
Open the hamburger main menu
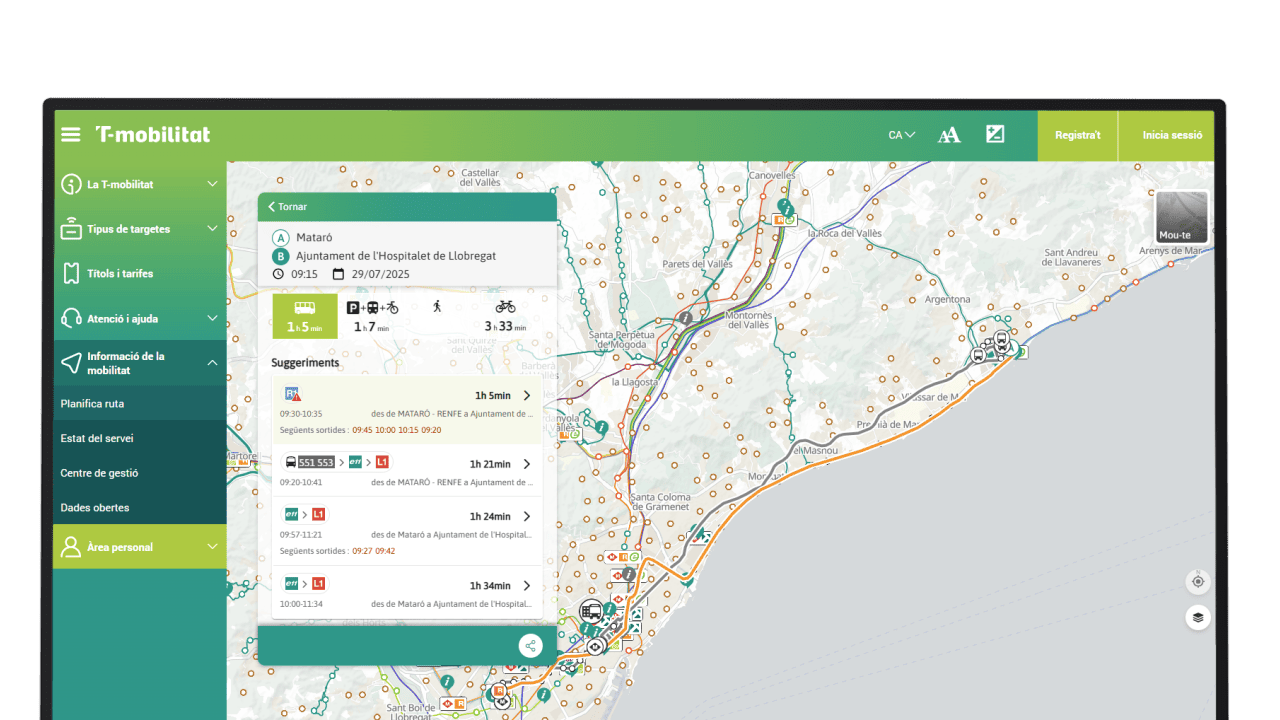pos(70,135)
